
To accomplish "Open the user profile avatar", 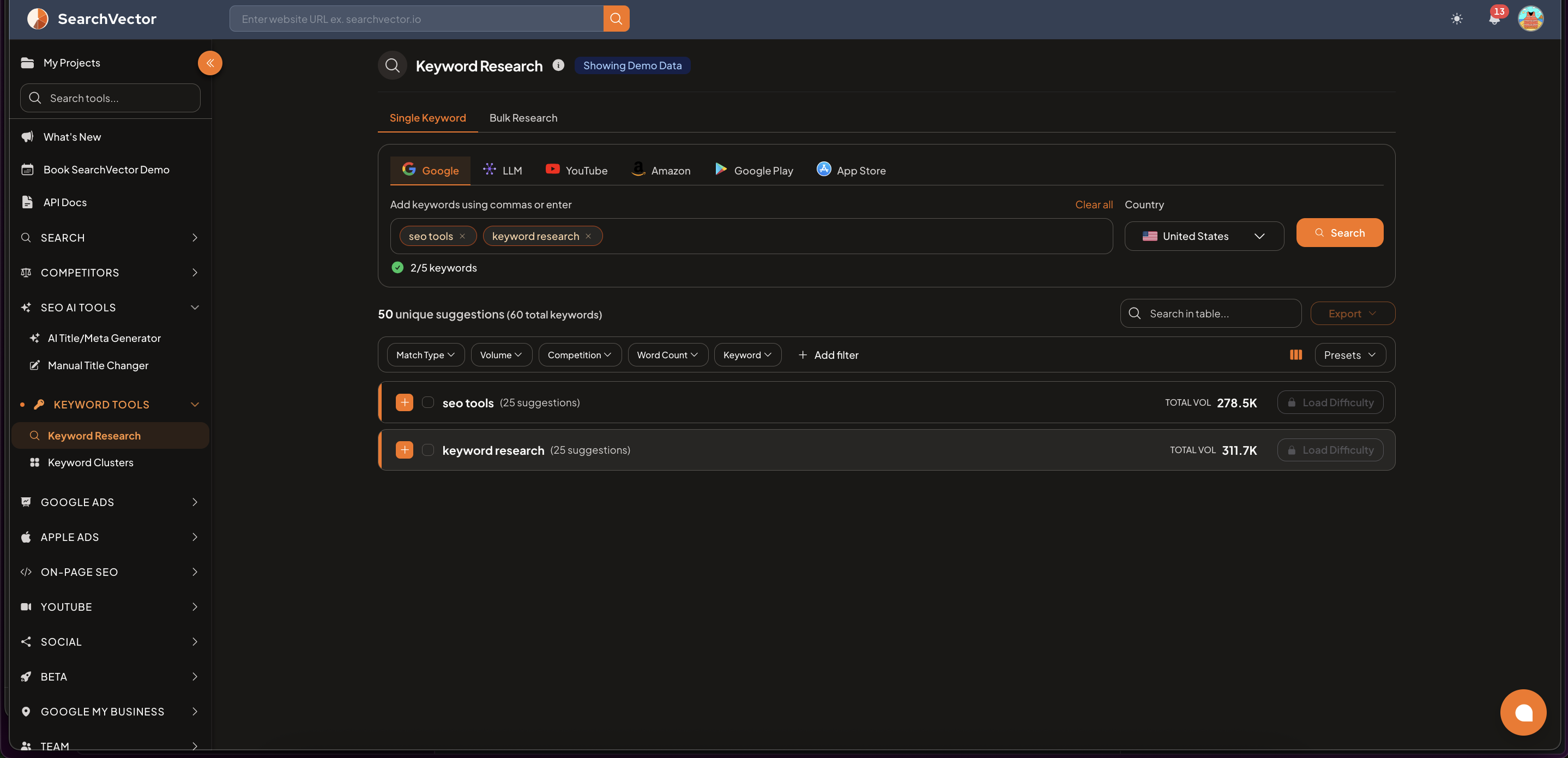I will (x=1530, y=19).
